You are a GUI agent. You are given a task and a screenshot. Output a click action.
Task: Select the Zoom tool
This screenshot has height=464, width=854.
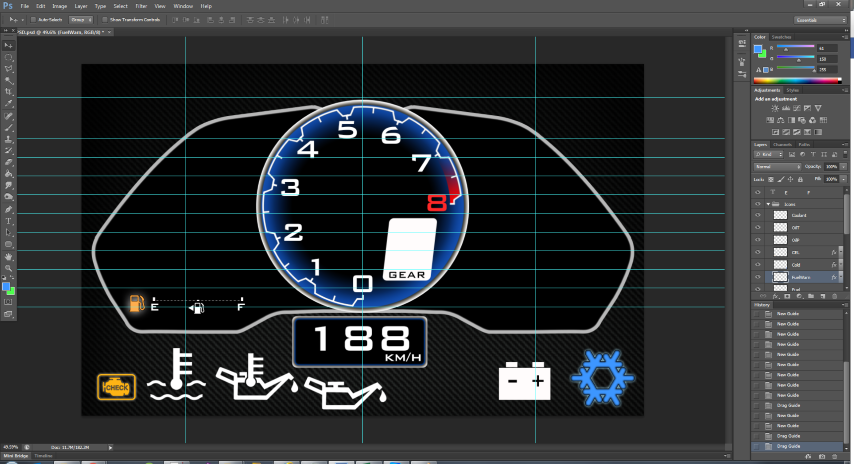9,268
